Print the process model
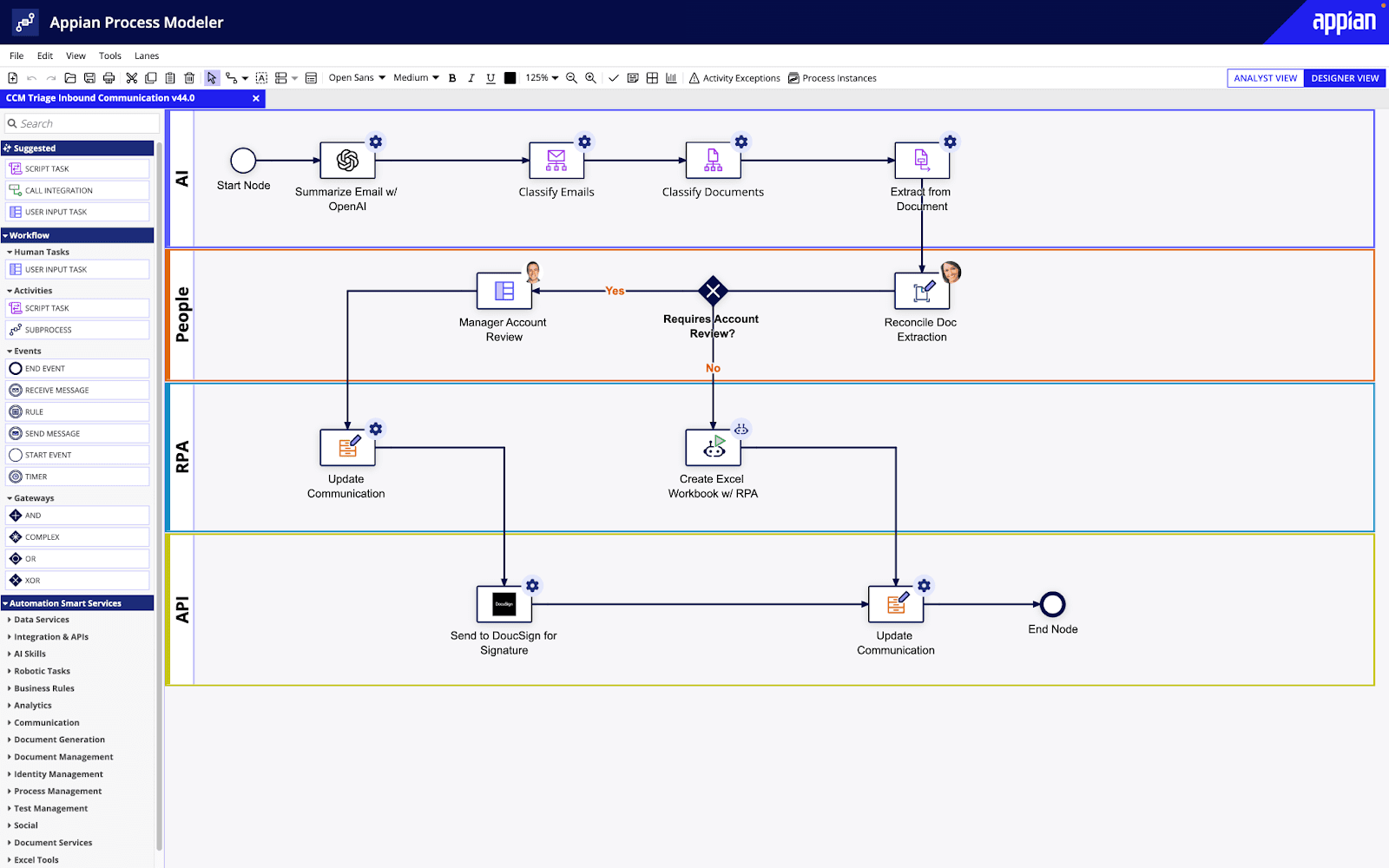The width and height of the screenshot is (1389, 868). 109,78
